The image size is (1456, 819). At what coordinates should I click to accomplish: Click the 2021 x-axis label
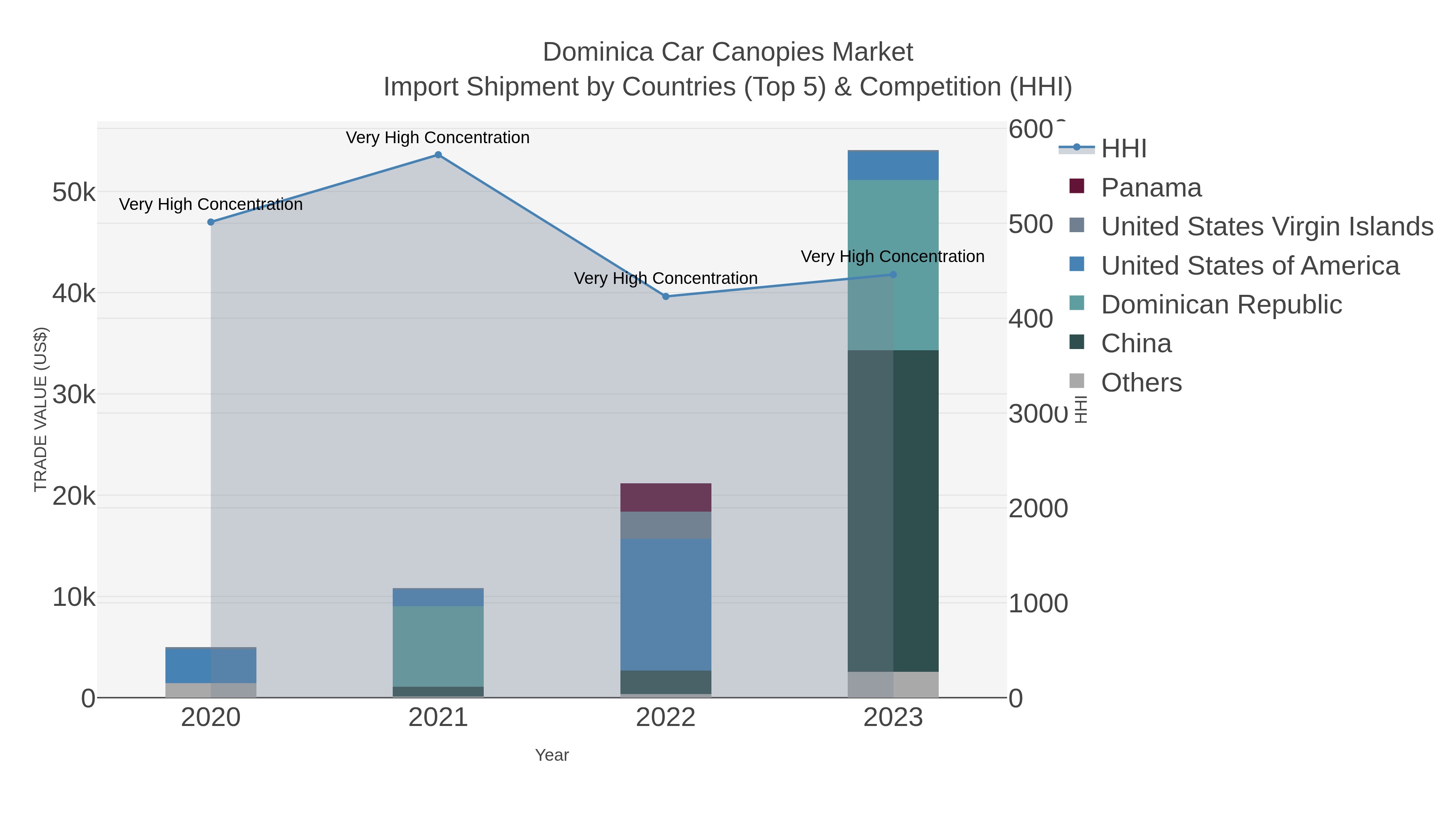click(438, 718)
